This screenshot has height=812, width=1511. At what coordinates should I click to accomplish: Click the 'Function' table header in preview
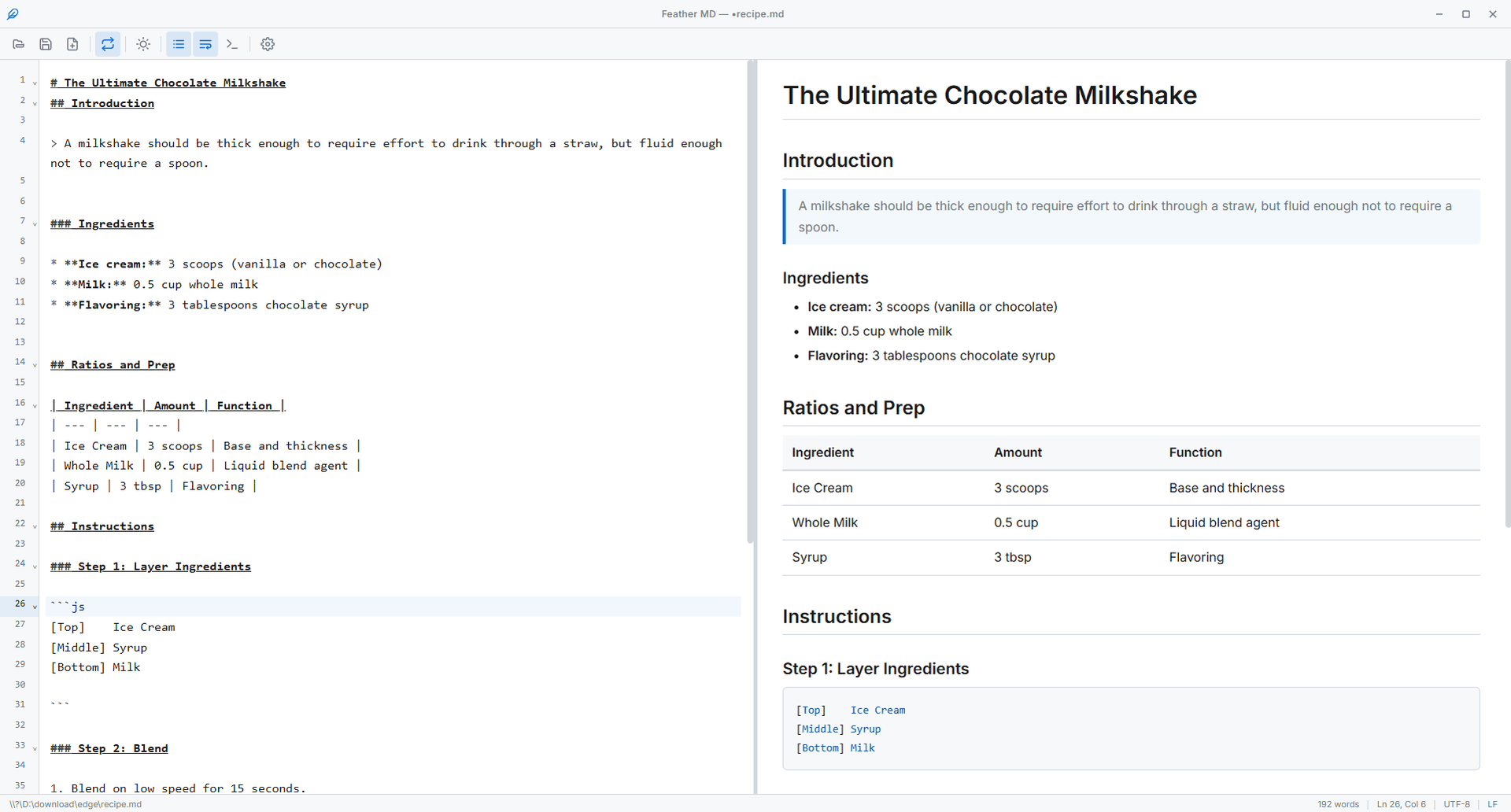point(1195,452)
